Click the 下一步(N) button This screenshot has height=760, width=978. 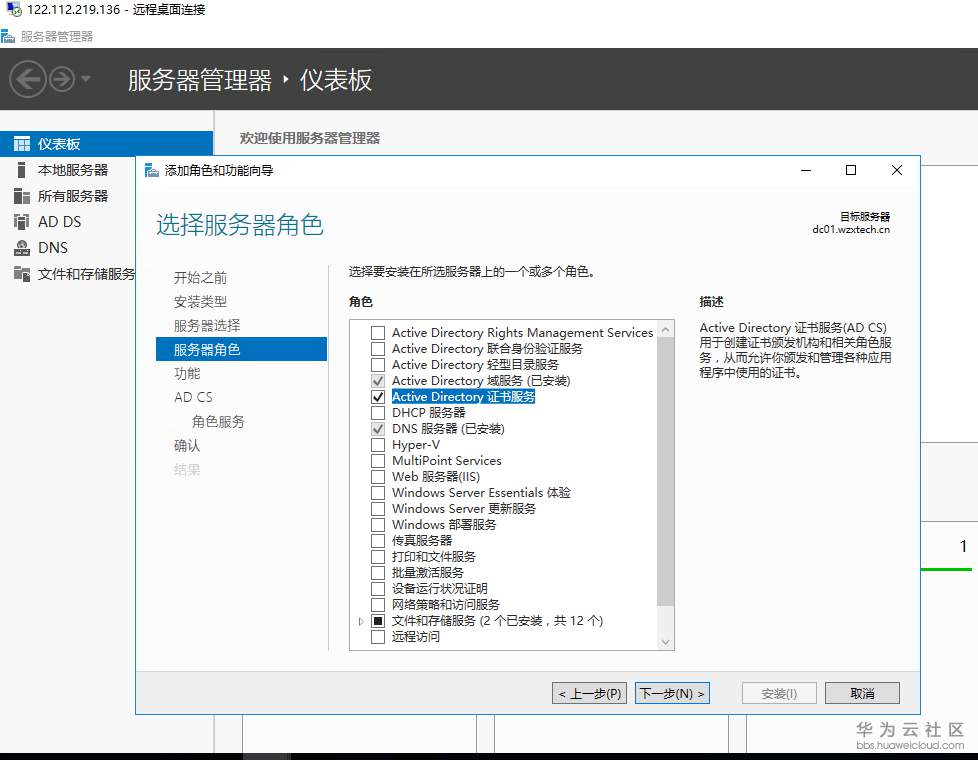[x=673, y=692]
